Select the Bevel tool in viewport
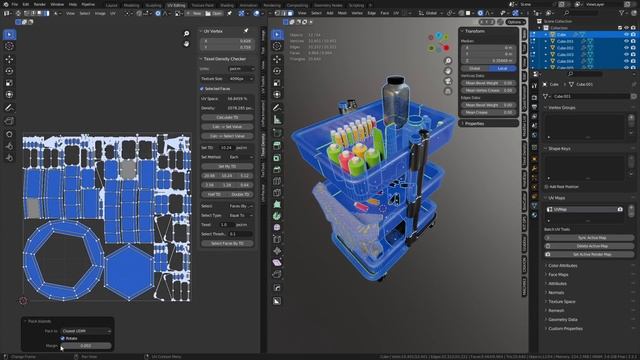 277,169
